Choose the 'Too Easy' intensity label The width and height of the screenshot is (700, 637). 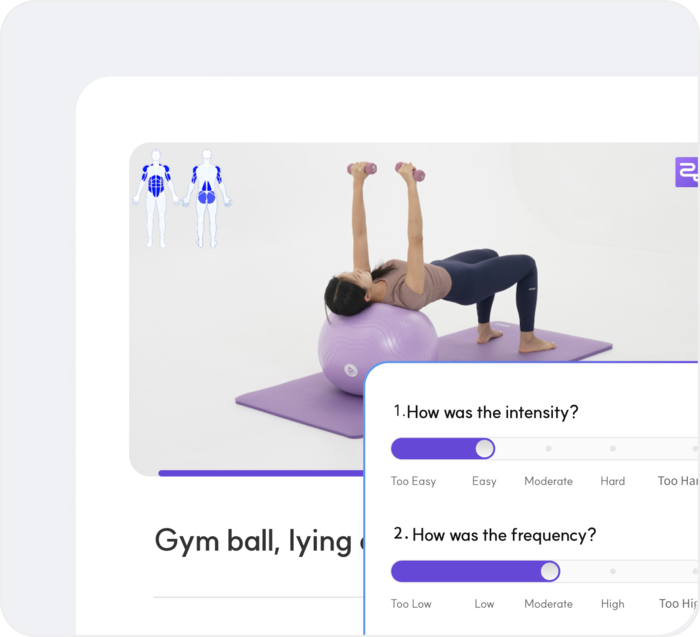pos(413,481)
